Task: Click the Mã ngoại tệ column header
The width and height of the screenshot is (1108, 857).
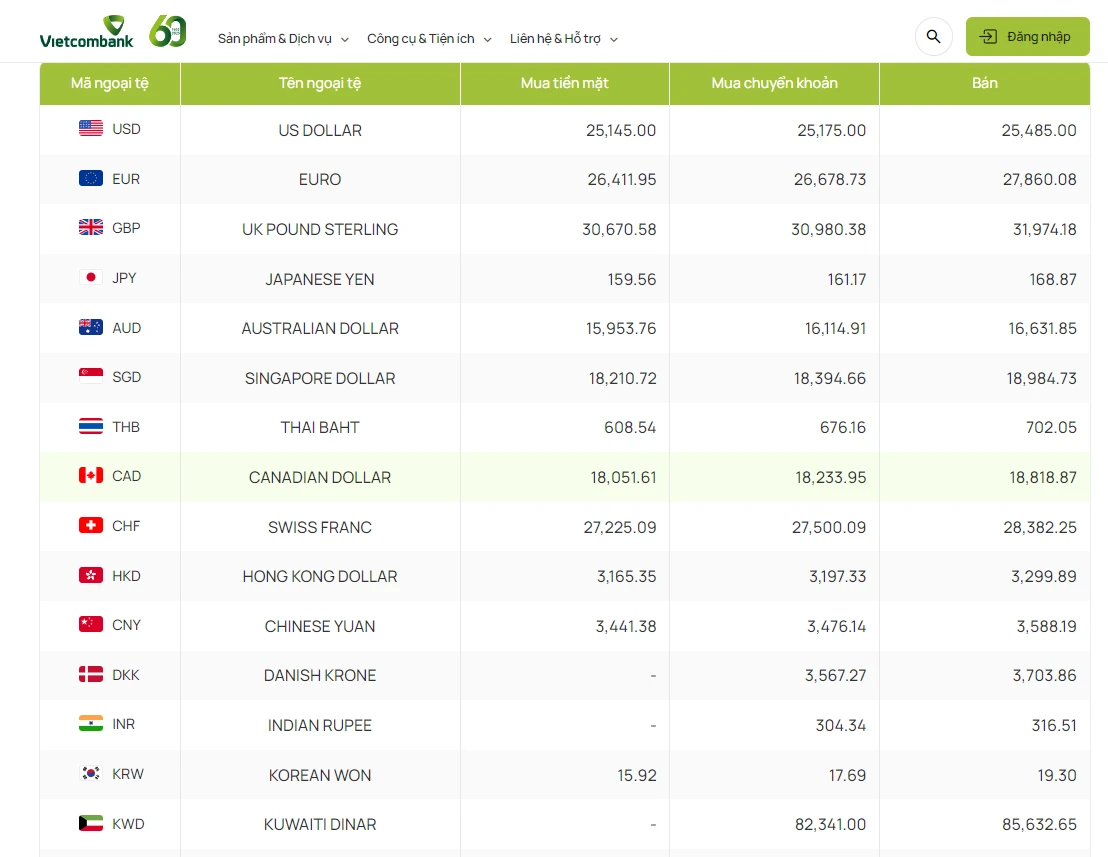Action: (x=110, y=83)
